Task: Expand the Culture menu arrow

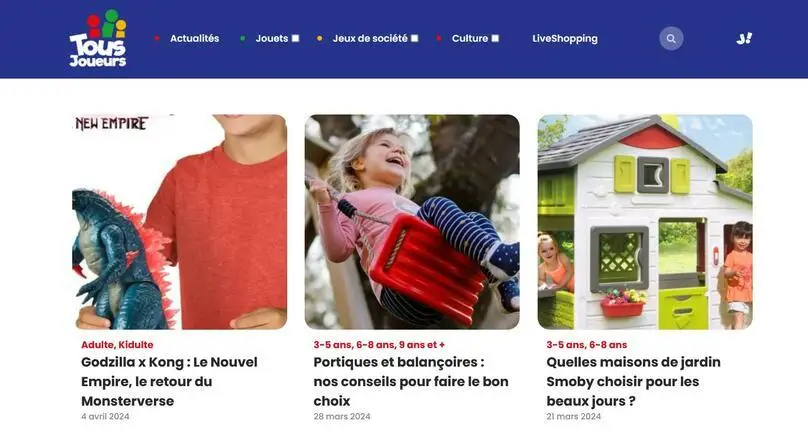Action: pyautogui.click(x=495, y=39)
